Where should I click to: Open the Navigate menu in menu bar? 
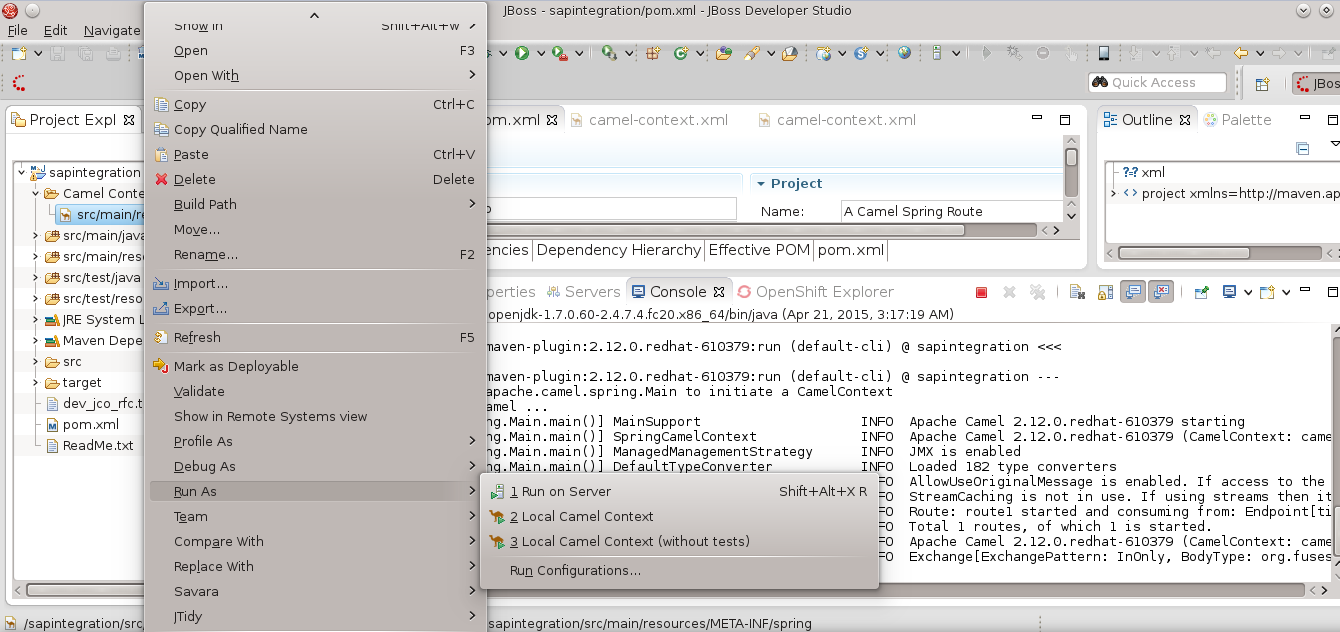coord(111,30)
